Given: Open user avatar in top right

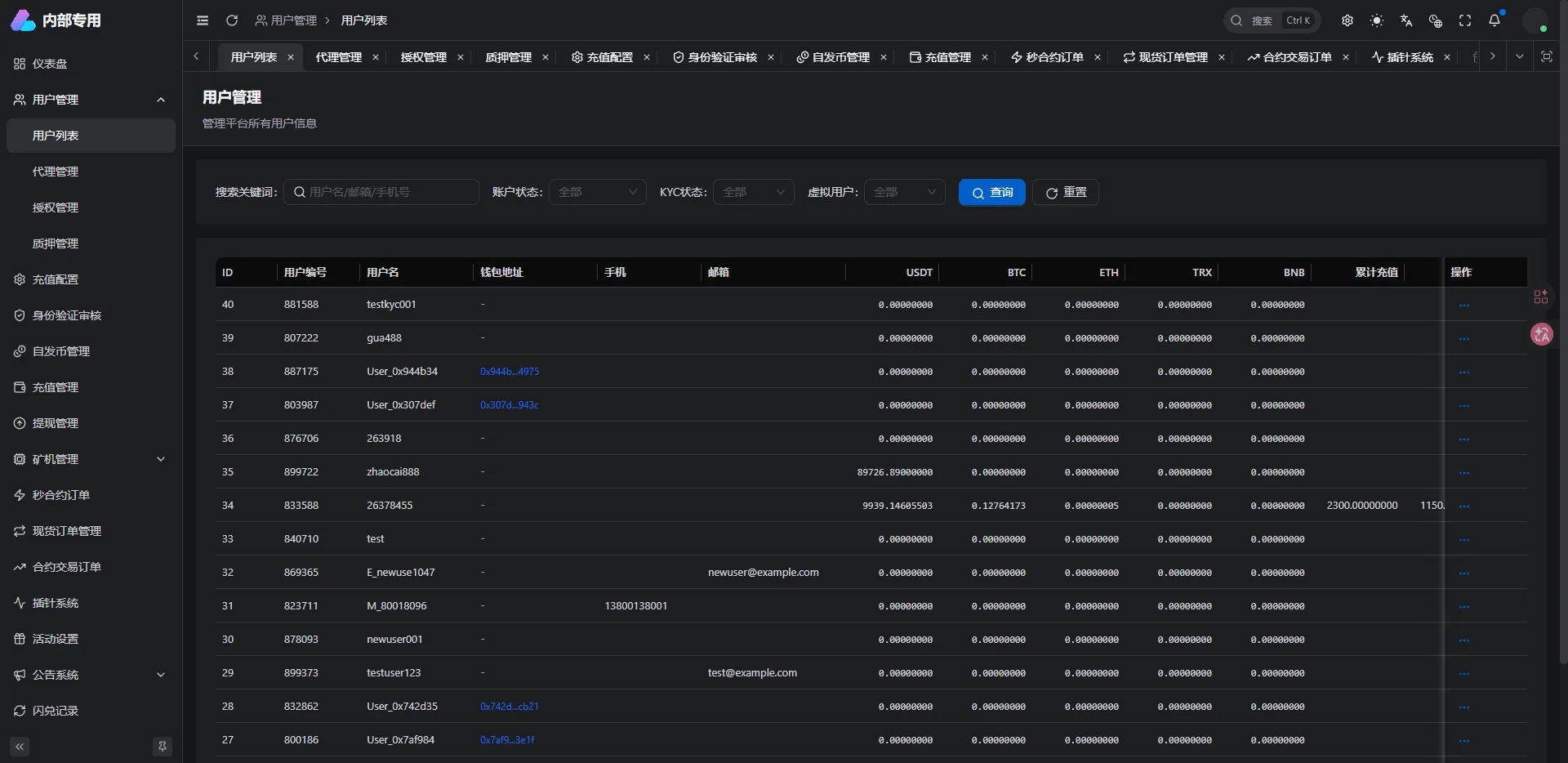Looking at the screenshot, I should [1535, 20].
